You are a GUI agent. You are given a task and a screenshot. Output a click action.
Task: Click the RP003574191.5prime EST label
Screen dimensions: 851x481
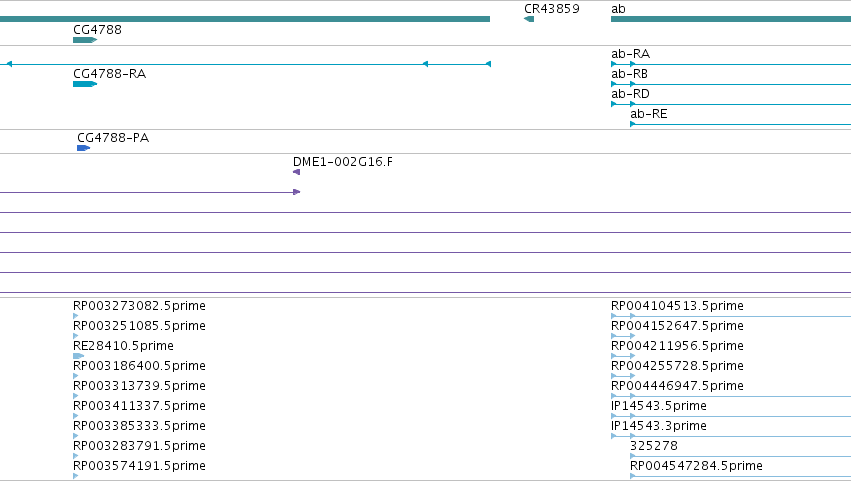click(139, 465)
